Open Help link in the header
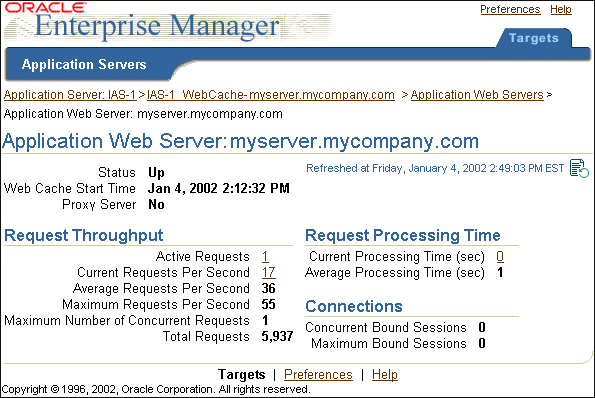This screenshot has width=595, height=398. point(561,9)
